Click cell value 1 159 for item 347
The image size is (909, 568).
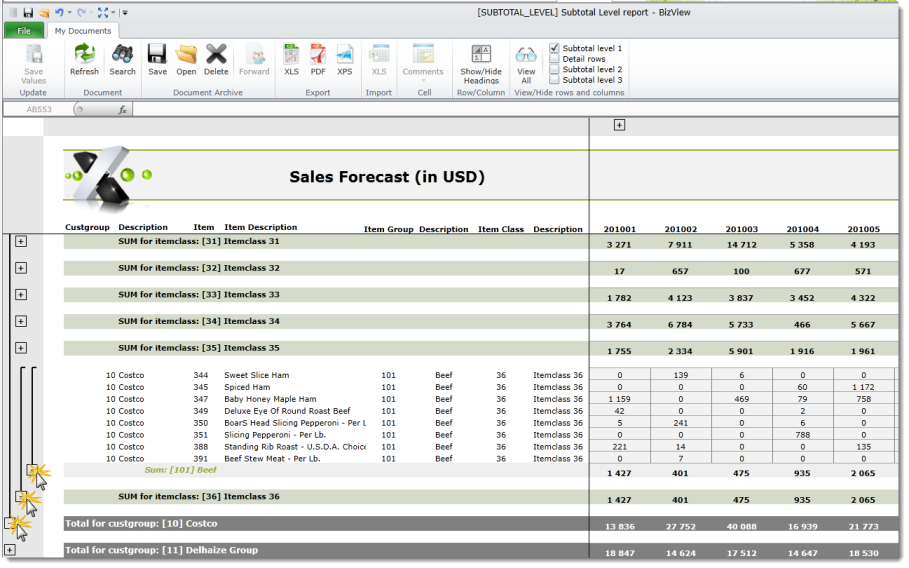coord(619,399)
